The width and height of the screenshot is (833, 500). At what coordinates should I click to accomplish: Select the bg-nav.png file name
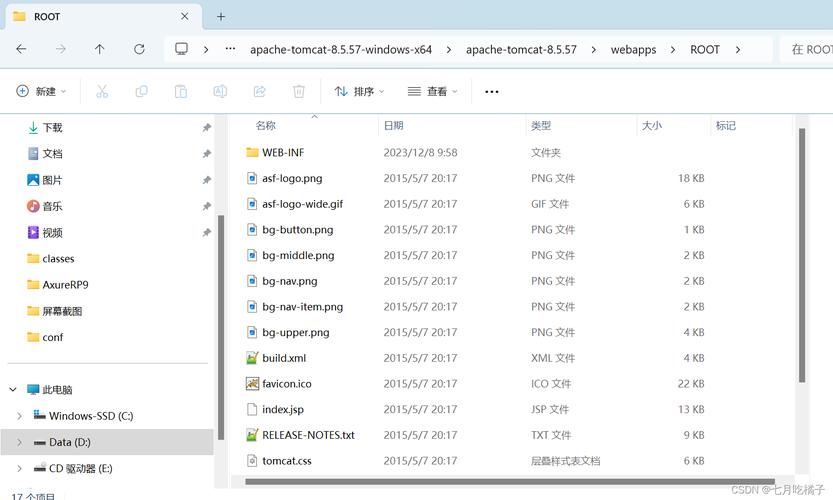click(290, 281)
